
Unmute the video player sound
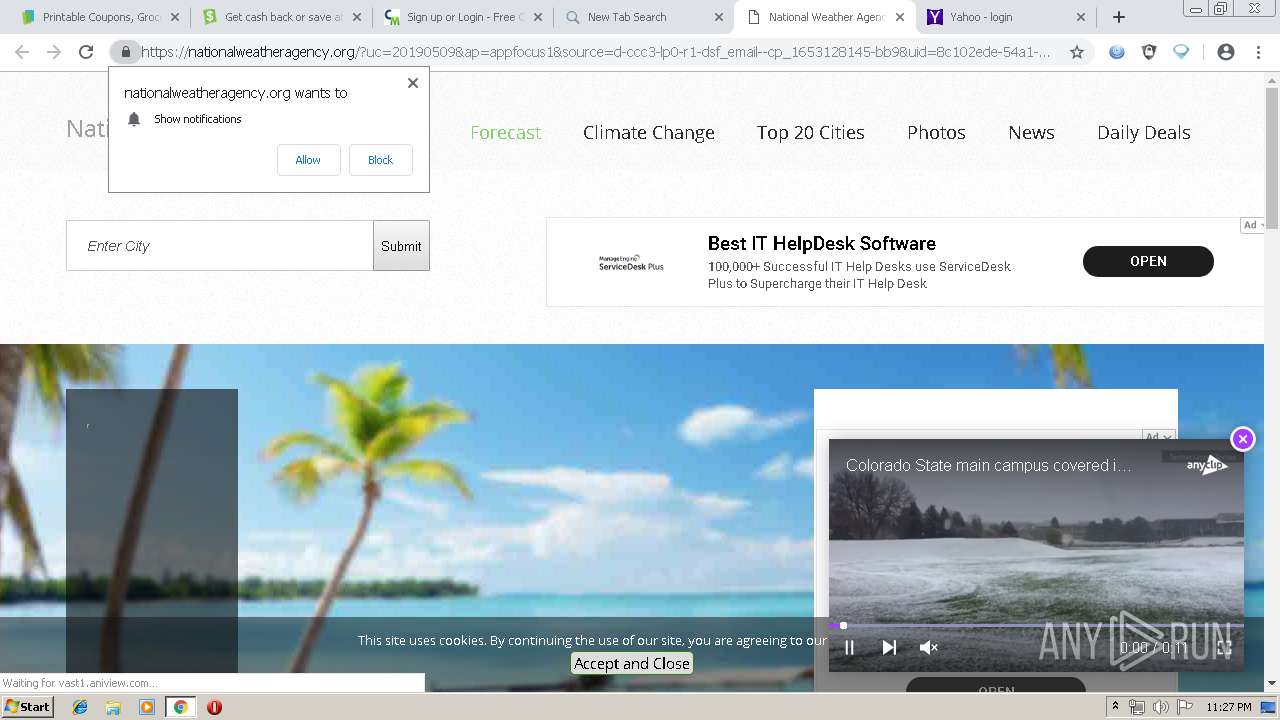click(x=929, y=648)
